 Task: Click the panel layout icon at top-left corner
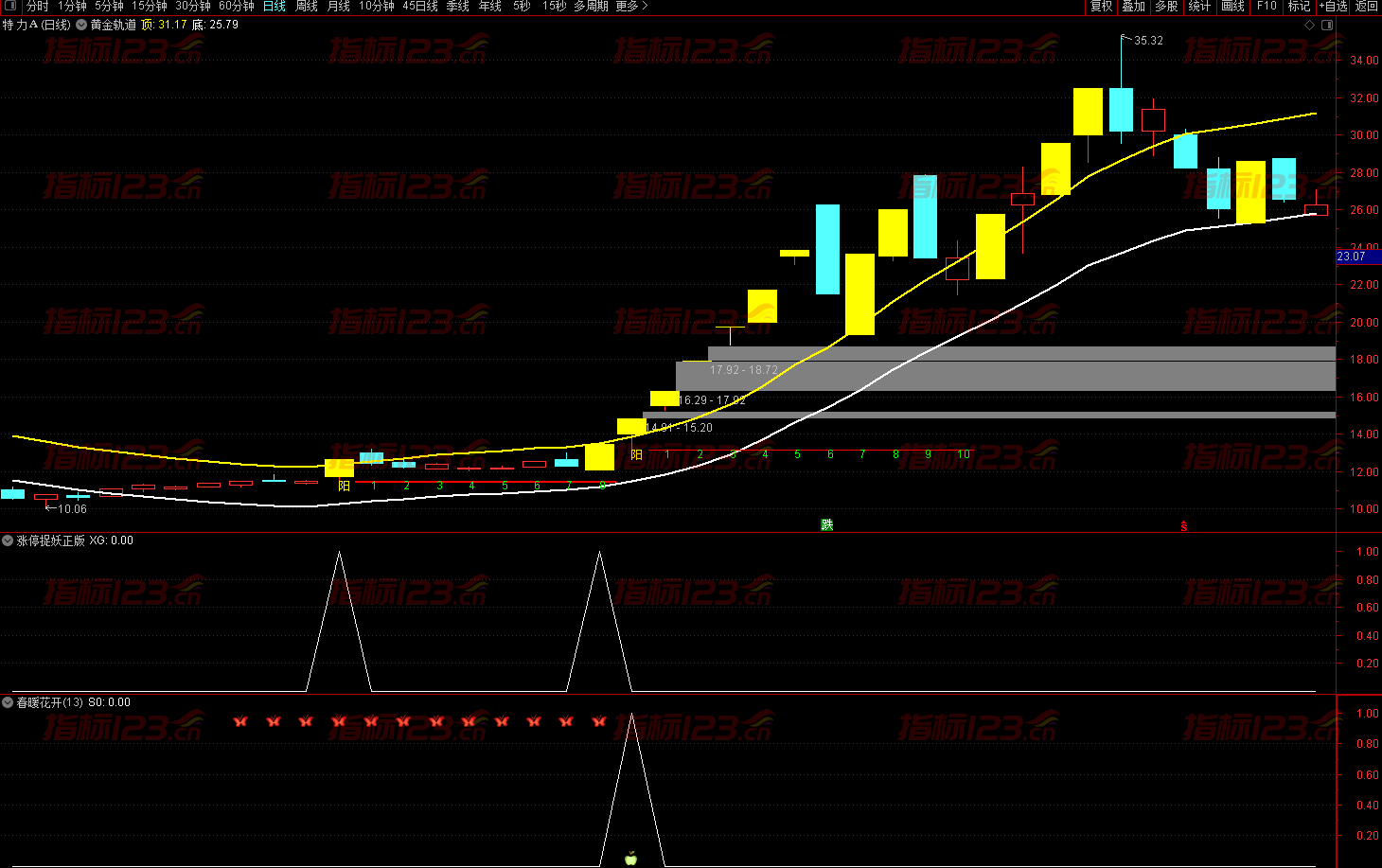[10, 6]
